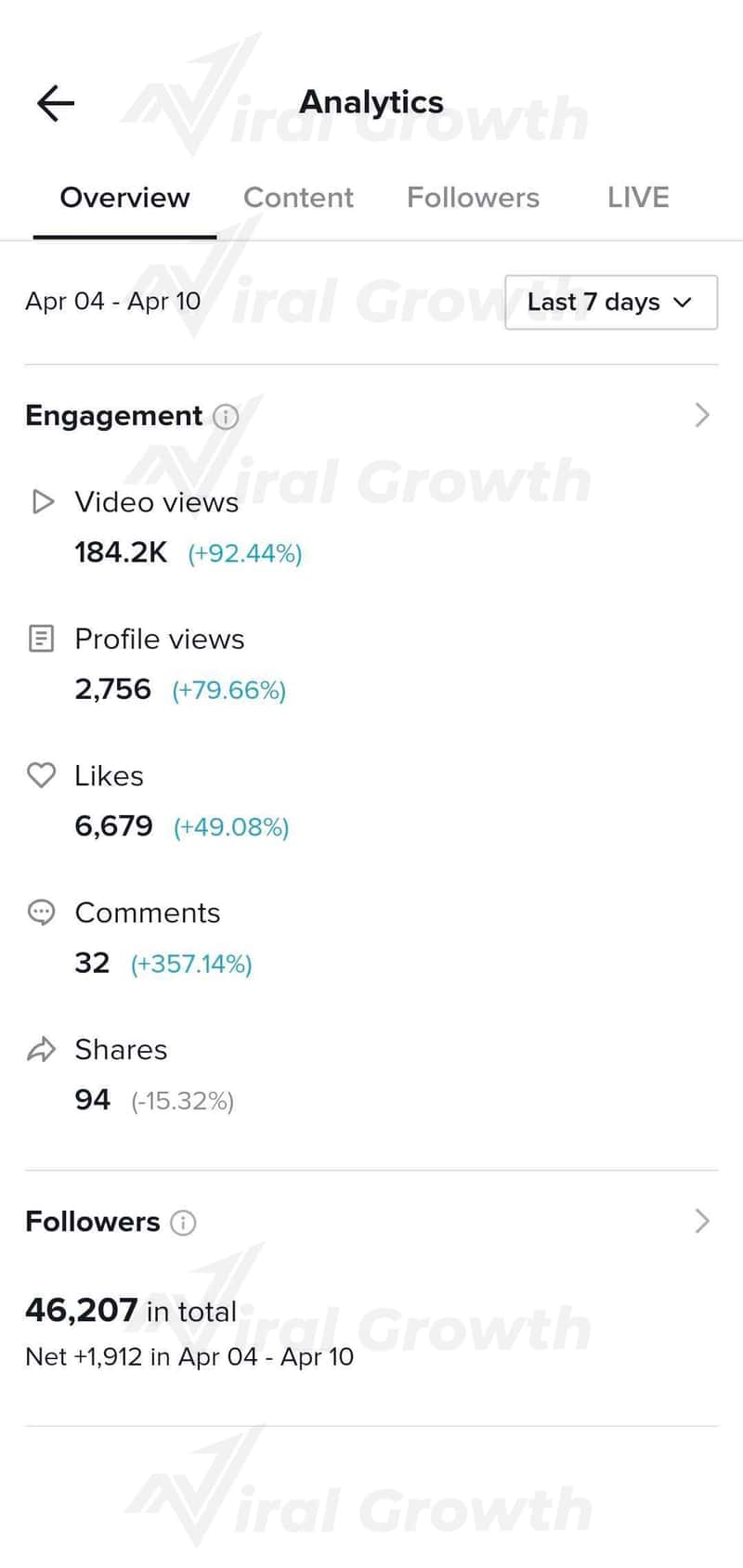
Task: Select the Shares arrow icon
Action: click(x=42, y=1049)
